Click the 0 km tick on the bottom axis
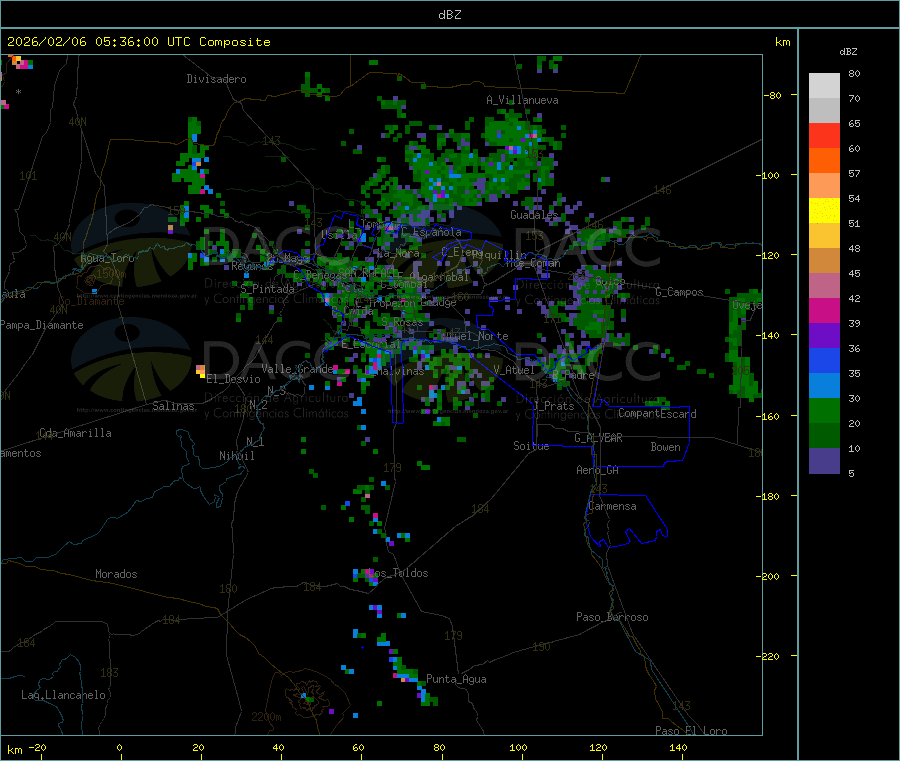The image size is (900, 761). pyautogui.click(x=119, y=747)
